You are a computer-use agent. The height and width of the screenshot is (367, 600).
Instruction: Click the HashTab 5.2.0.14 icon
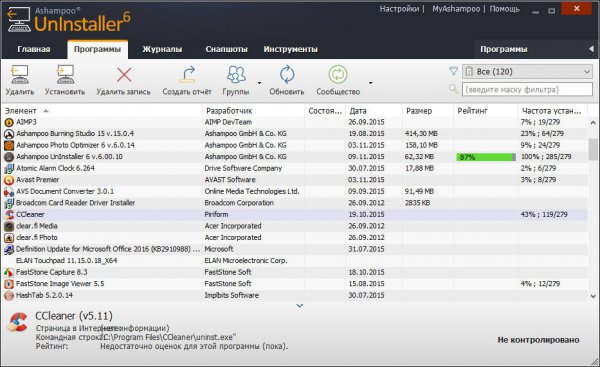pyautogui.click(x=9, y=295)
